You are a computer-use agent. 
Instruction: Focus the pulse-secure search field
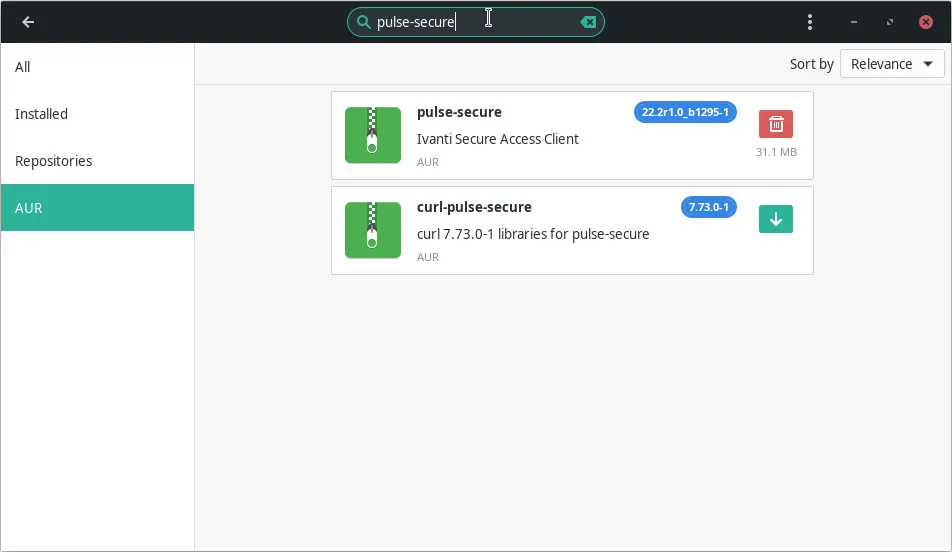[x=470, y=22]
